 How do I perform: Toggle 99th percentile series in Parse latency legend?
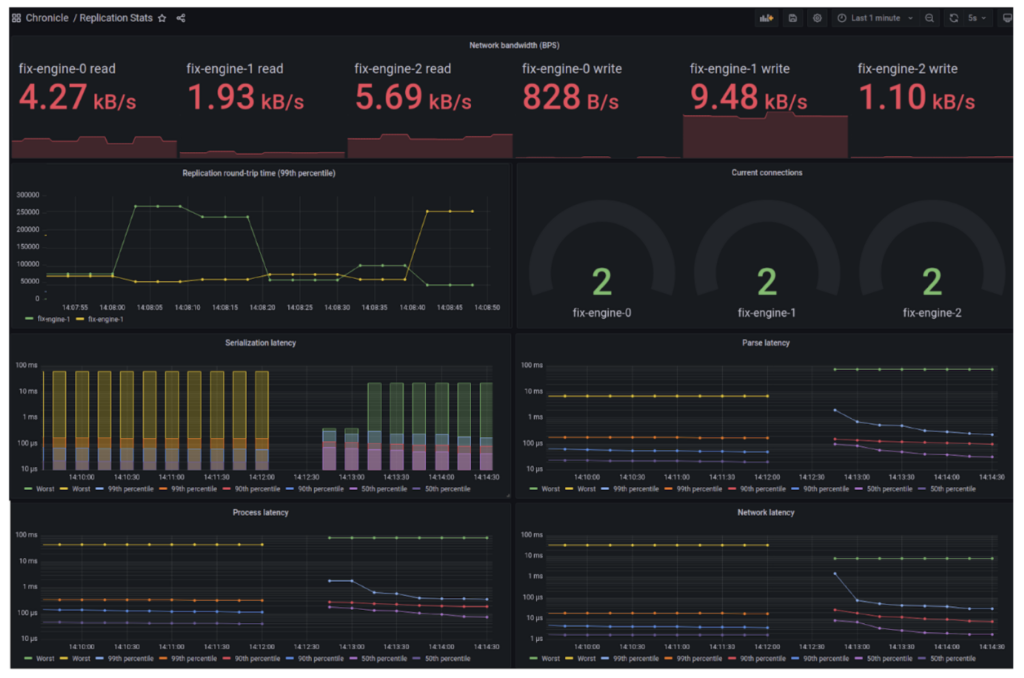(x=630, y=489)
